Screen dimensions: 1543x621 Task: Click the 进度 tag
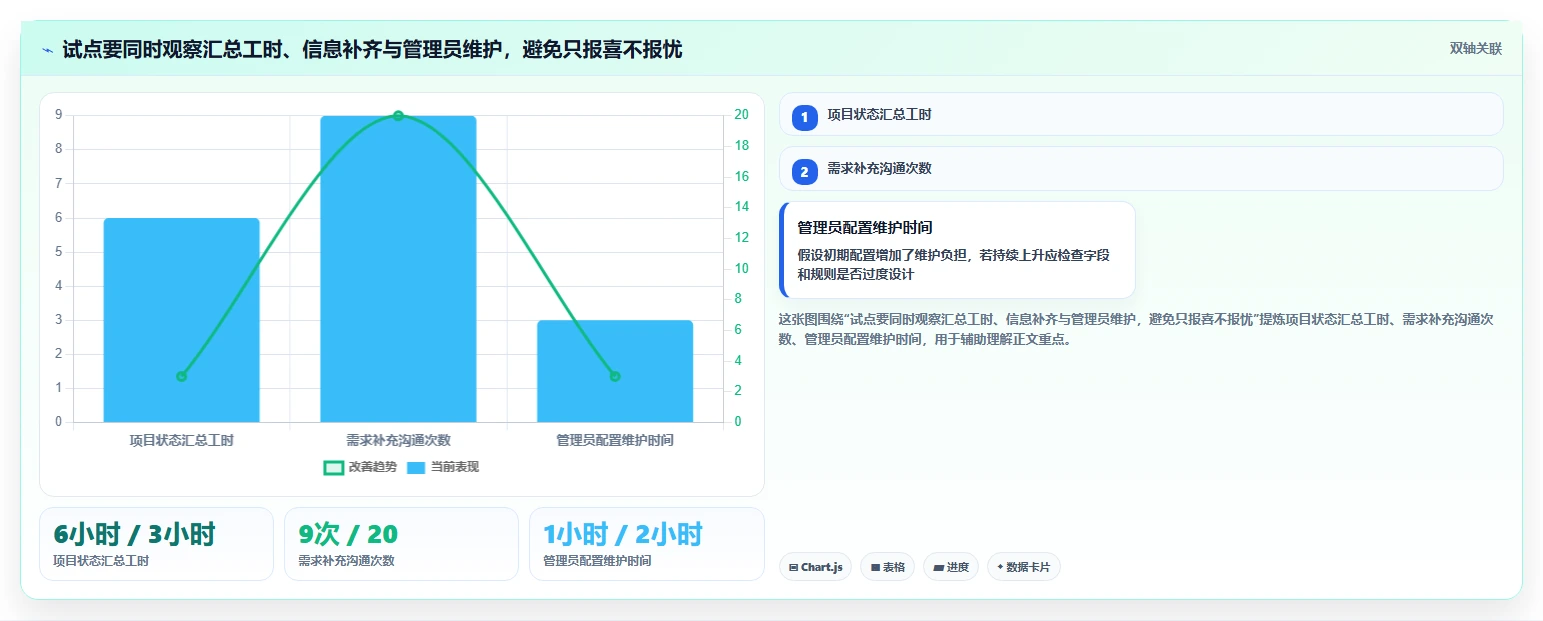951,567
